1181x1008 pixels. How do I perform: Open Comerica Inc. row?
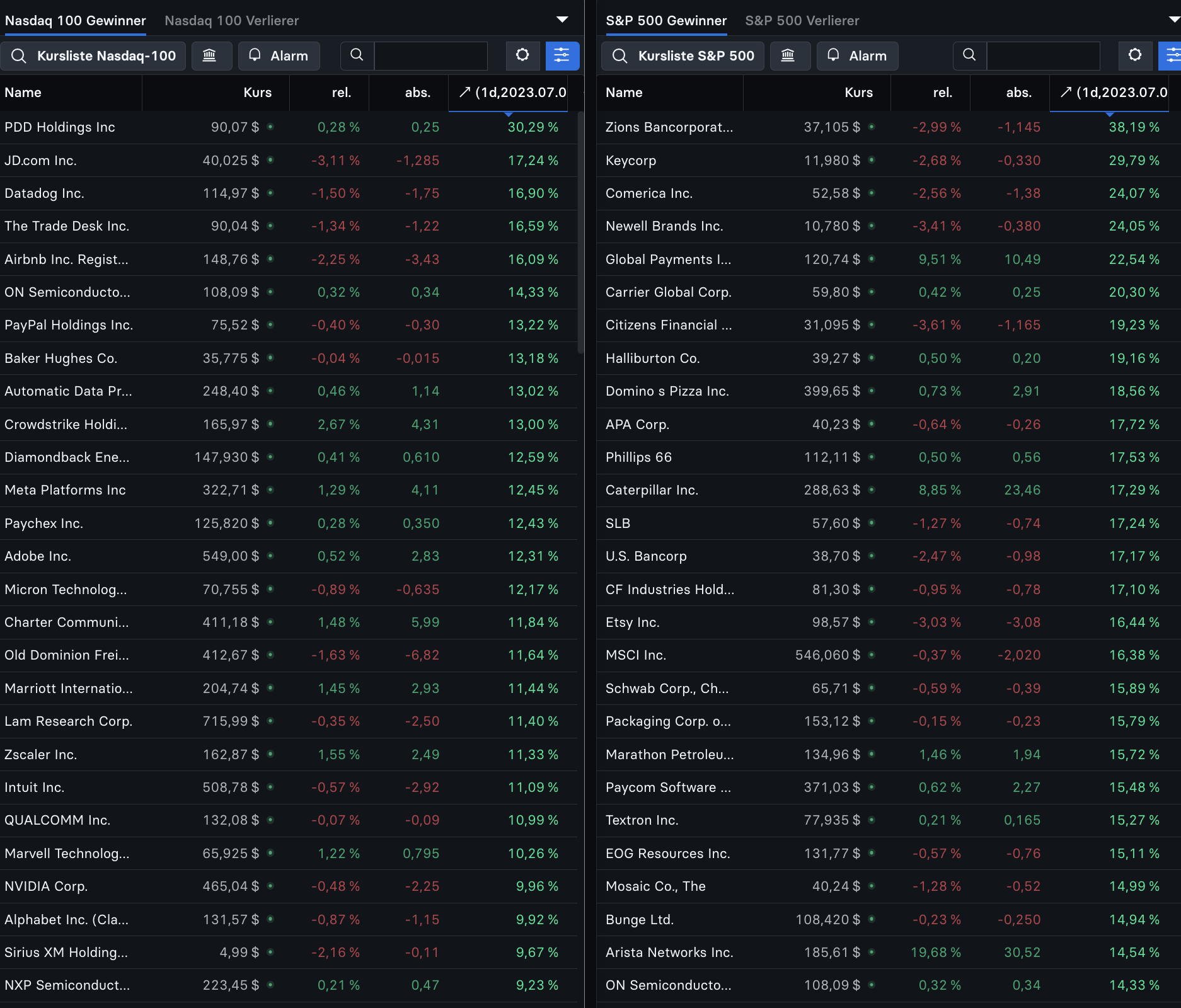[889, 193]
